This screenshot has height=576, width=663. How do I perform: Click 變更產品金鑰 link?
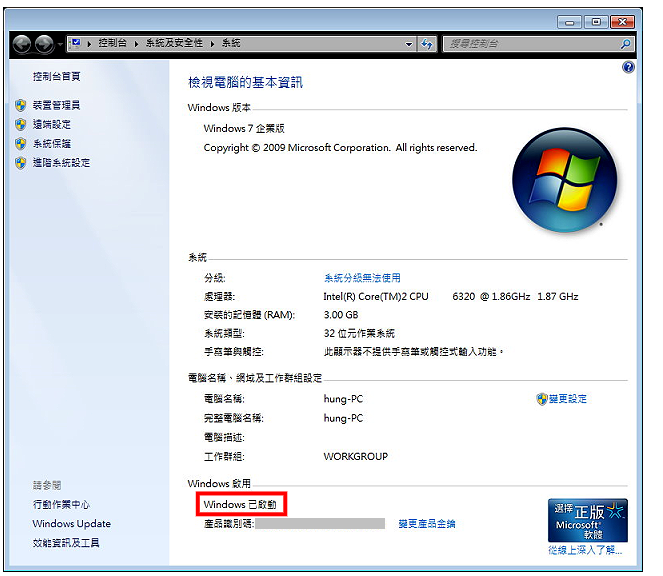tap(427, 524)
